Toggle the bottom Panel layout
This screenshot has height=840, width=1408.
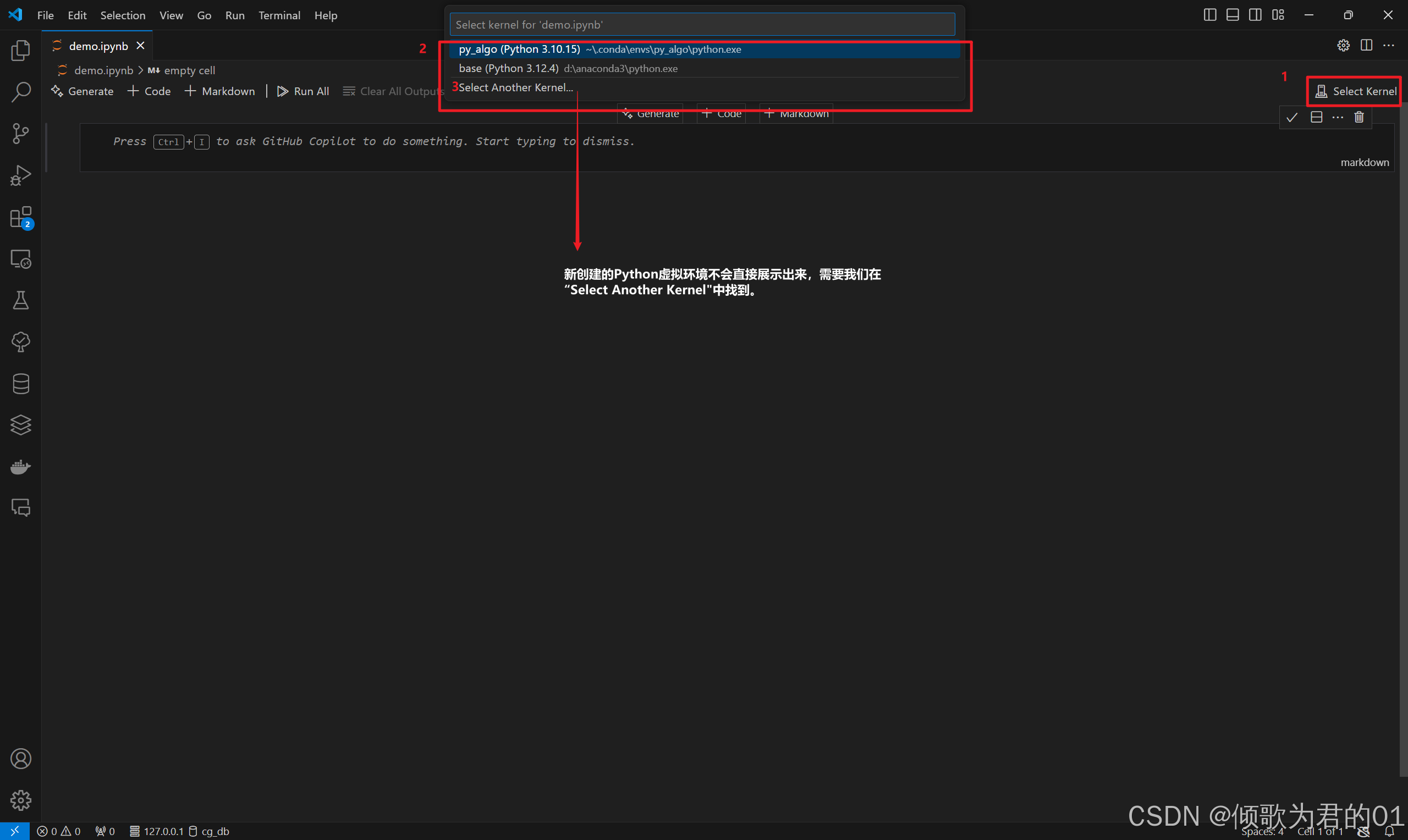pos(1232,15)
